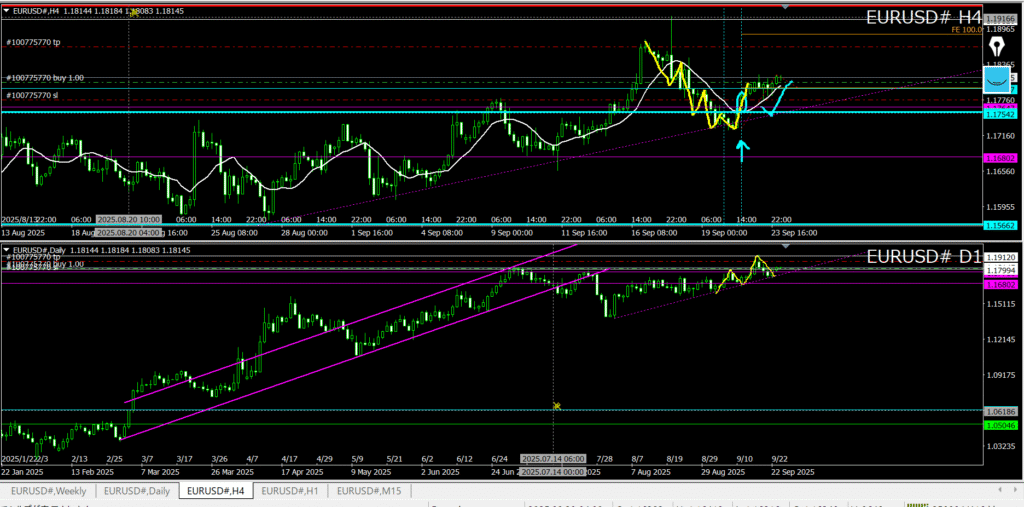Open the H4 chart title dropdown arrow

[6, 10]
